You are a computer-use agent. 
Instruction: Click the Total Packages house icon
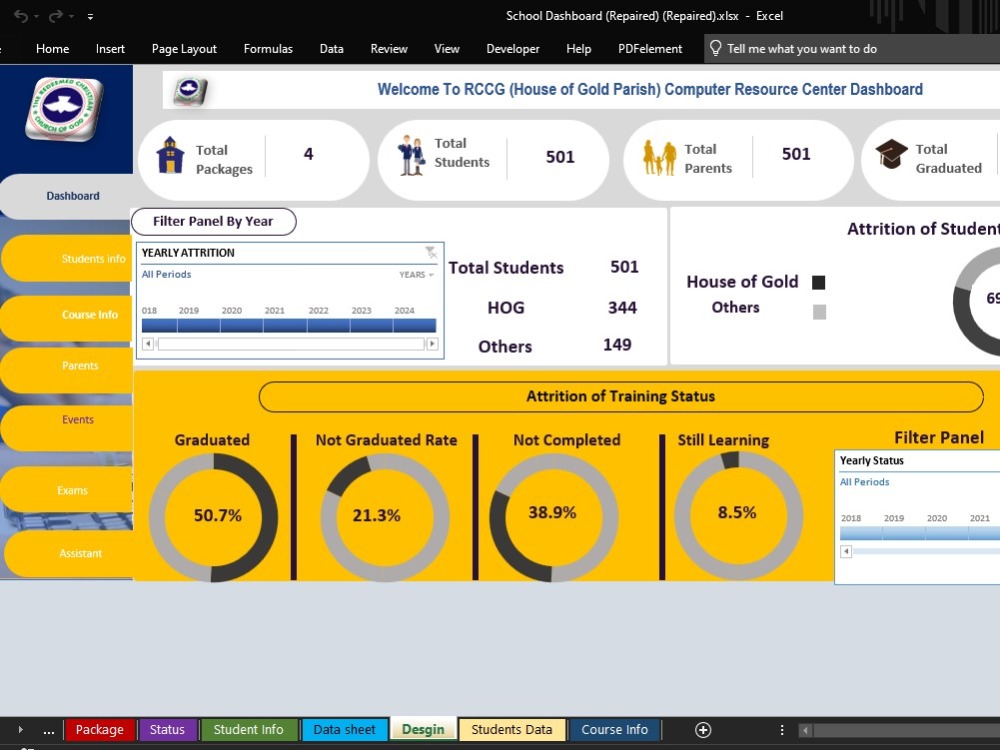pyautogui.click(x=170, y=155)
